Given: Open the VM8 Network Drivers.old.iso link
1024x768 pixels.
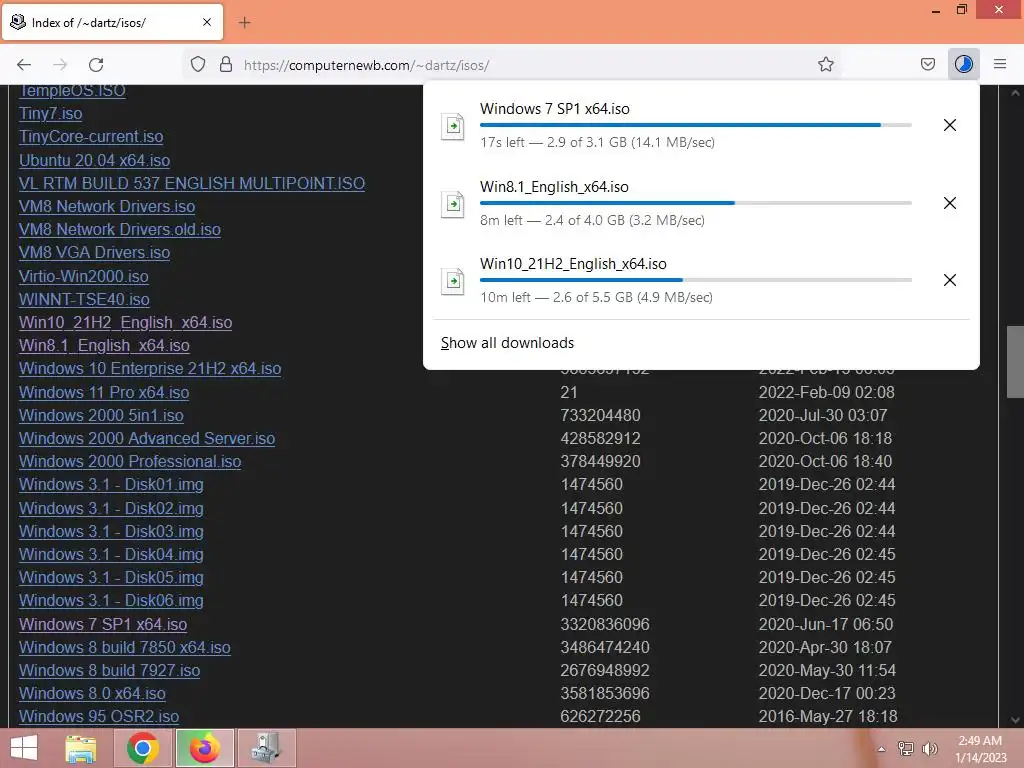Looking at the screenshot, I should coord(120,230).
